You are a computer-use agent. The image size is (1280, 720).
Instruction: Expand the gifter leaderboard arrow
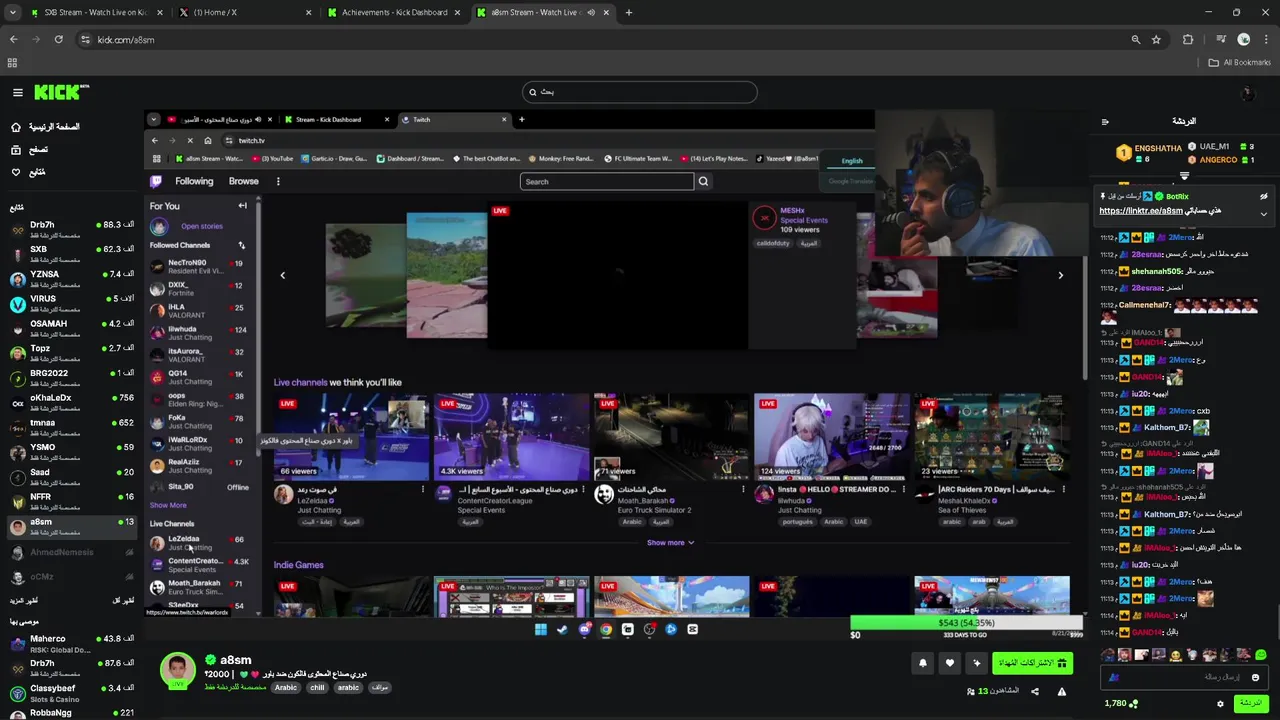(x=1184, y=176)
